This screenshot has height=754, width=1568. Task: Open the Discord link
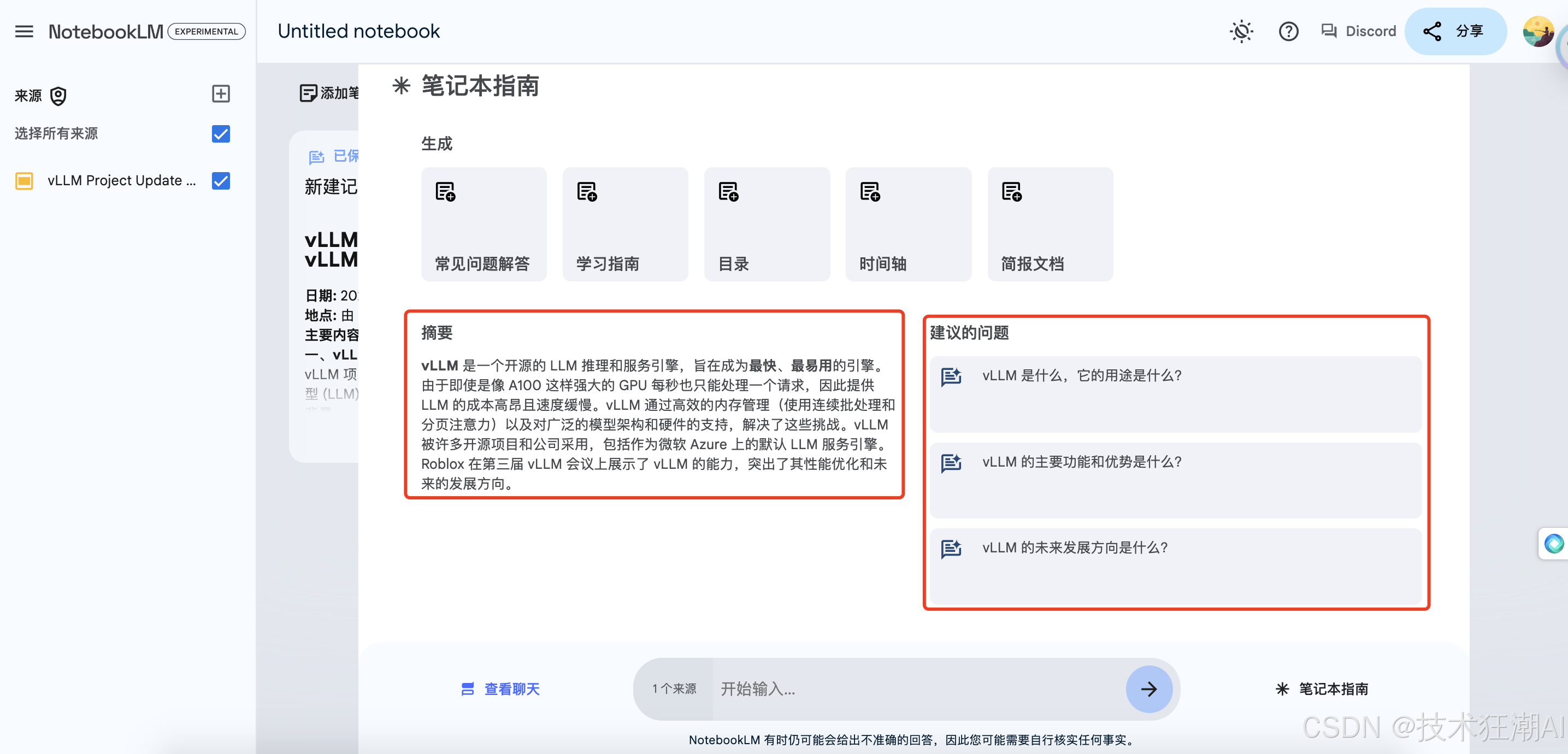click(x=1359, y=31)
